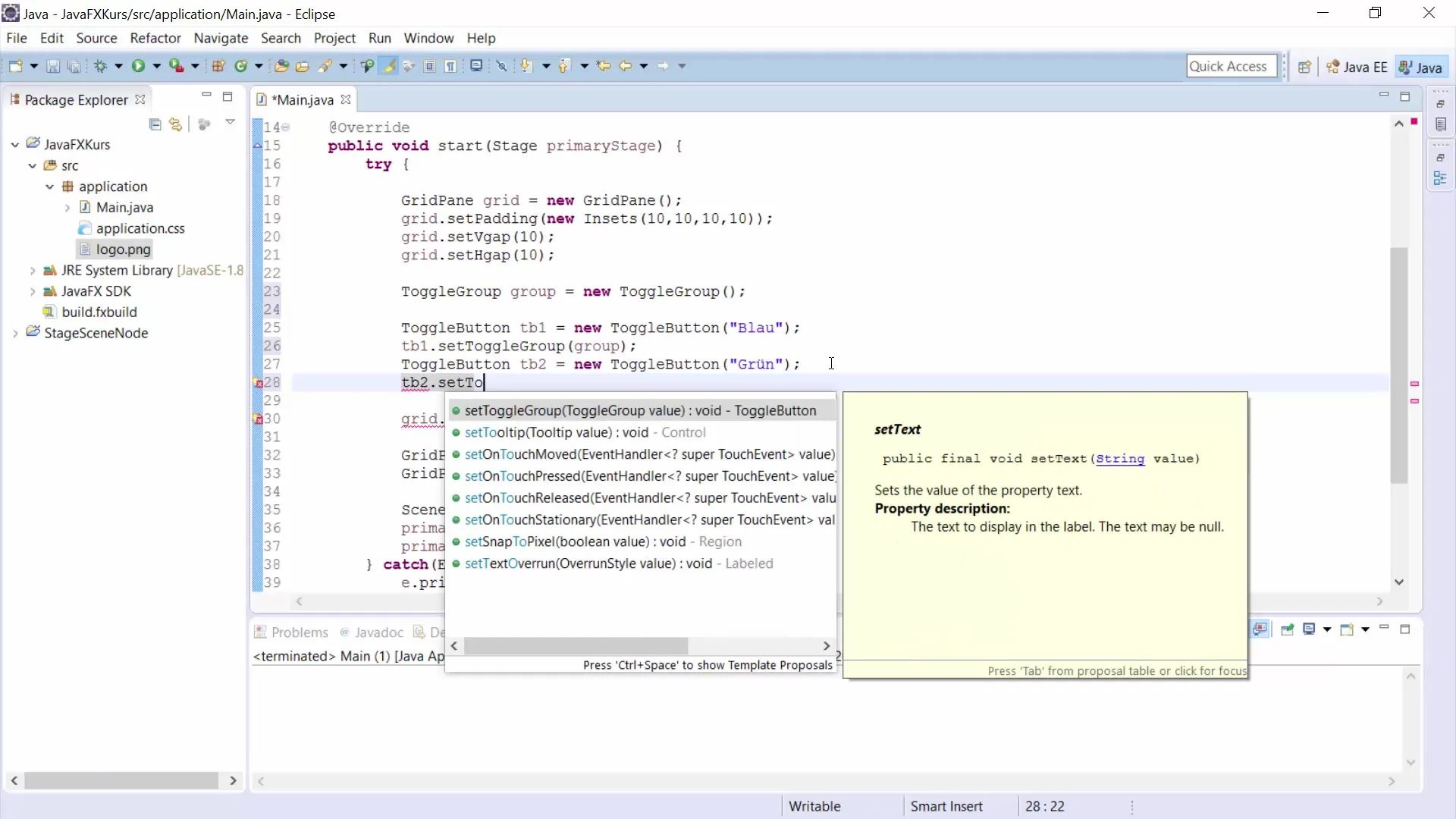Switch to the Java perspective

pyautogui.click(x=1420, y=67)
